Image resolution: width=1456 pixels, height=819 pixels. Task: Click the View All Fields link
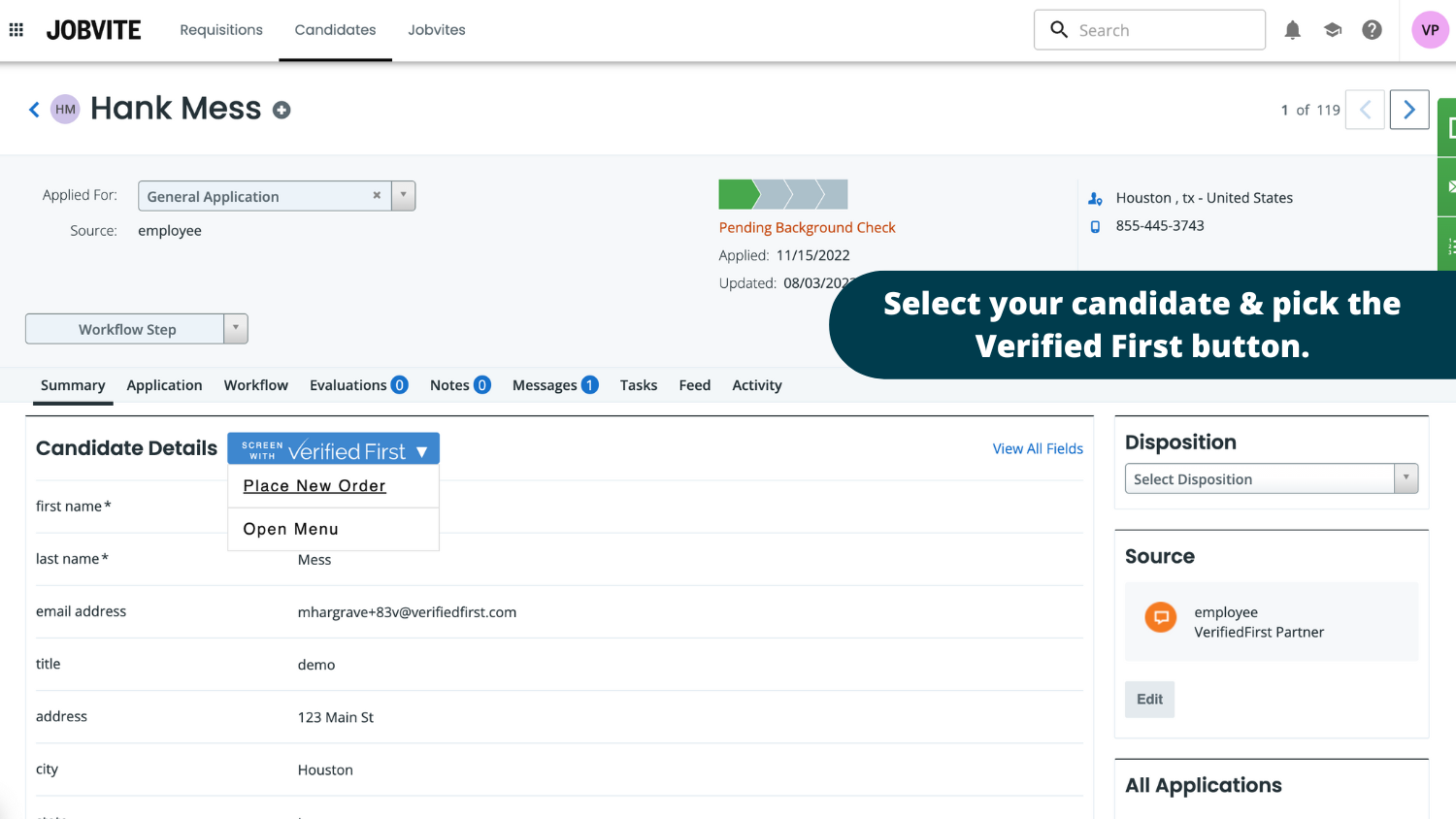pos(1037,448)
